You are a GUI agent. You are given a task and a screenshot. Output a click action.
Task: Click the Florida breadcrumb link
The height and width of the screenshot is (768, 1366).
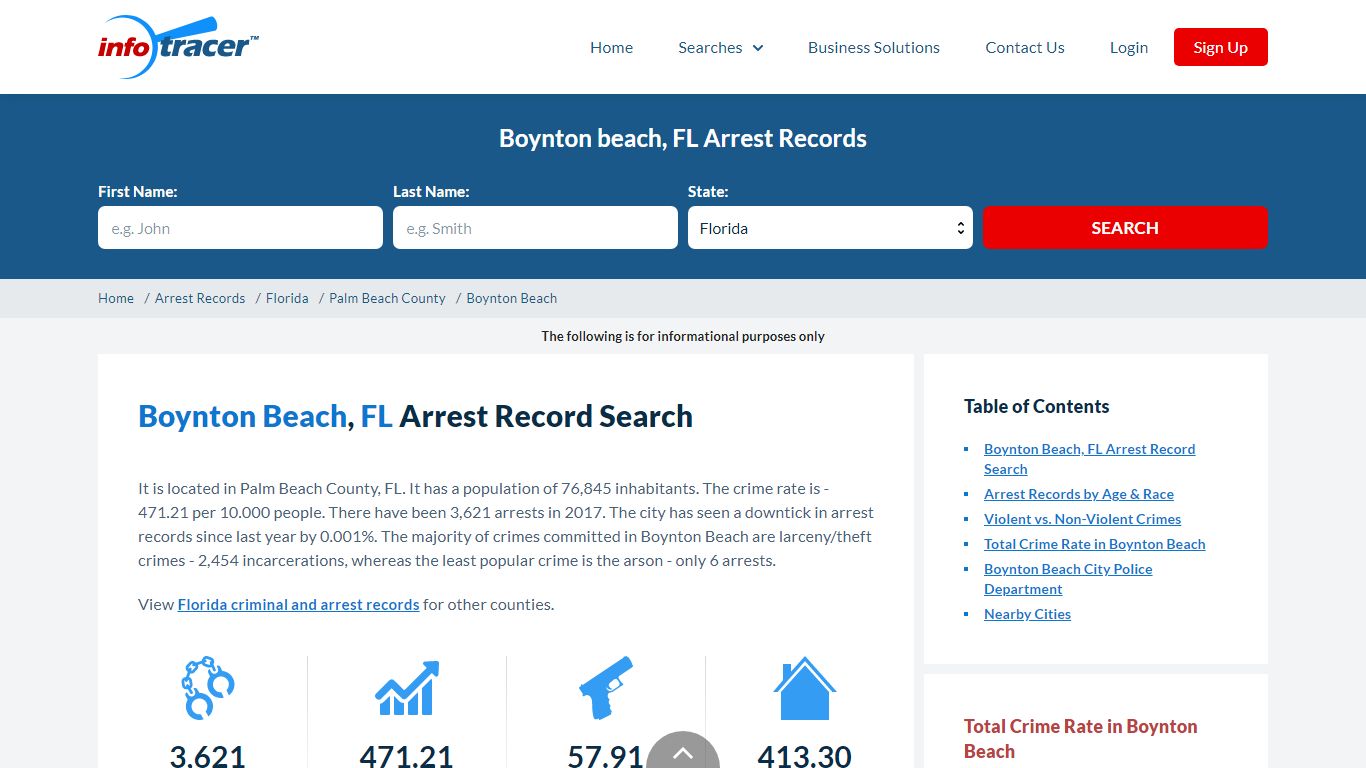[x=287, y=298]
